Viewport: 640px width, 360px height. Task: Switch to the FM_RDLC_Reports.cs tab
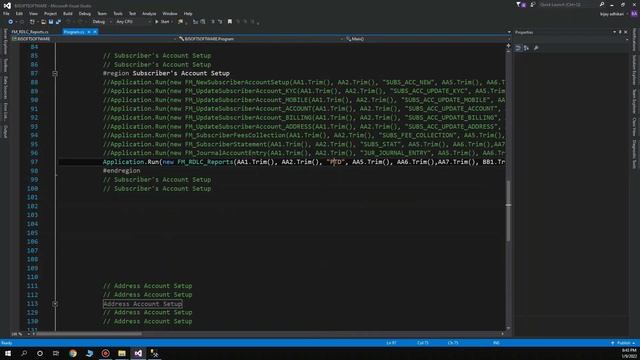coord(30,32)
